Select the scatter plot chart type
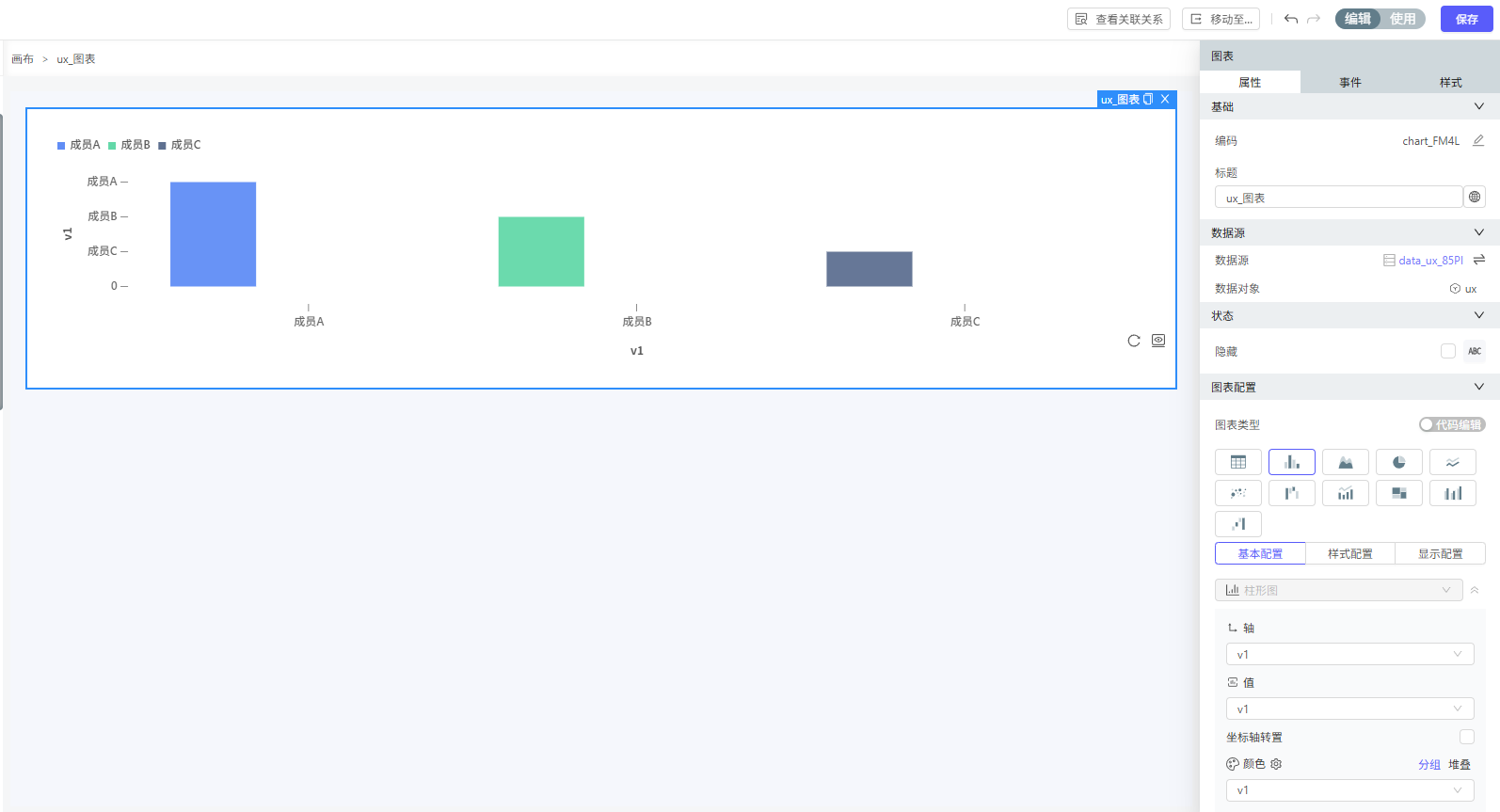 [x=1237, y=493]
